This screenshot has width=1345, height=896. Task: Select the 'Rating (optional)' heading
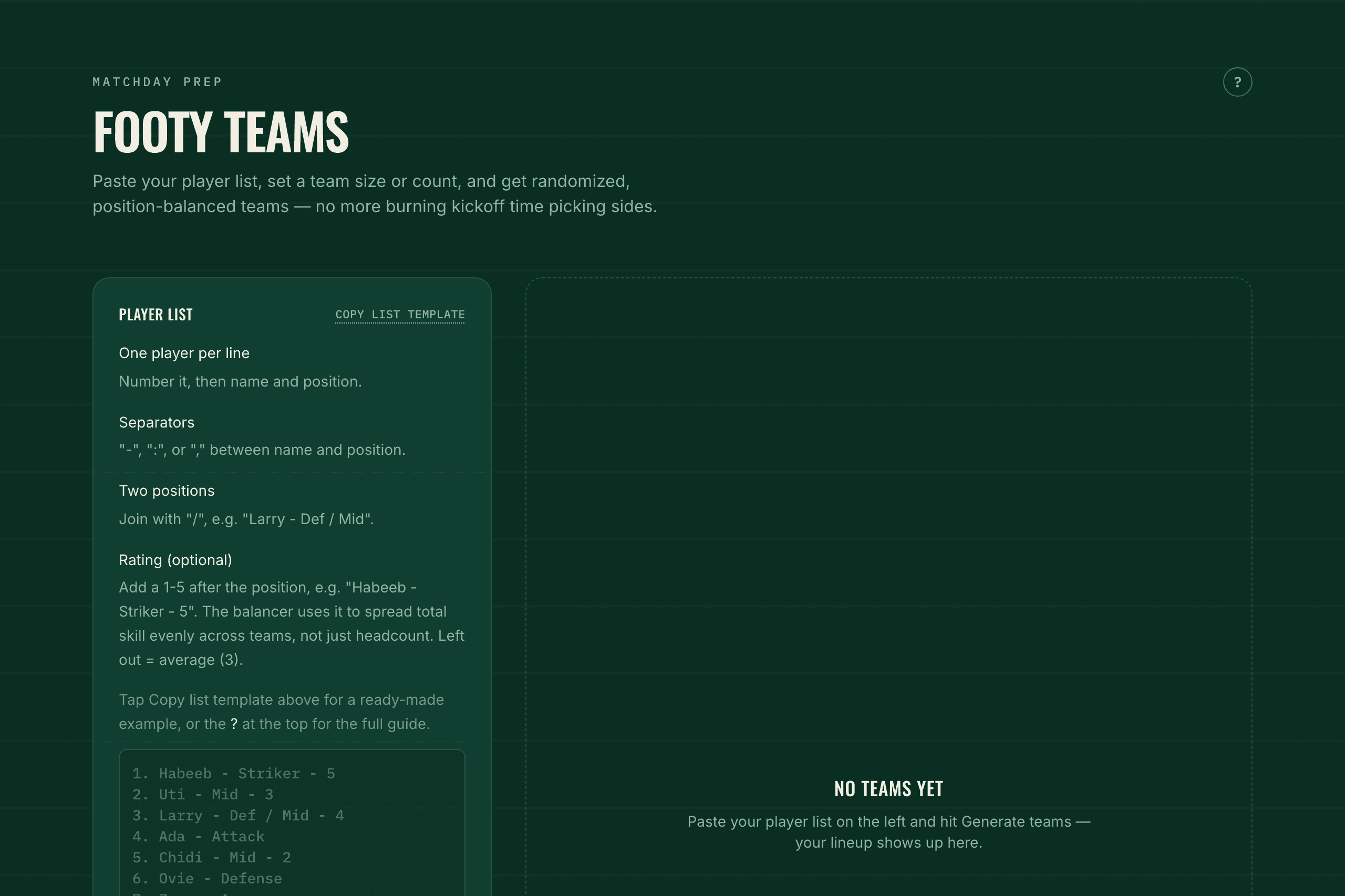click(x=175, y=560)
